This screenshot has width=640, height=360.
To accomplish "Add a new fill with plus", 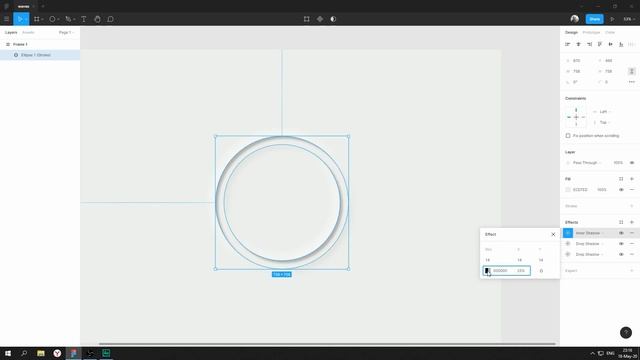I will 632,179.
